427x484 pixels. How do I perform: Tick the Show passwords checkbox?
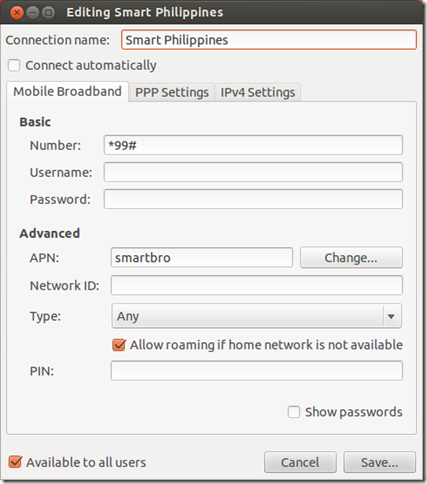pos(294,412)
